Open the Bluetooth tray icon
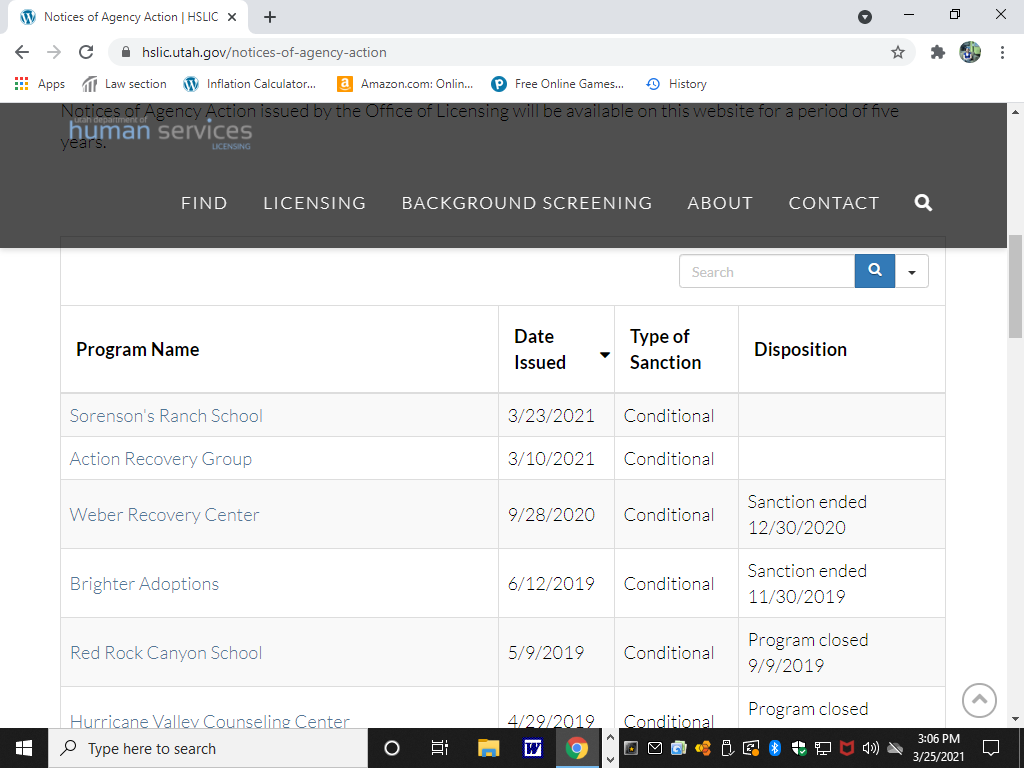 coord(775,748)
